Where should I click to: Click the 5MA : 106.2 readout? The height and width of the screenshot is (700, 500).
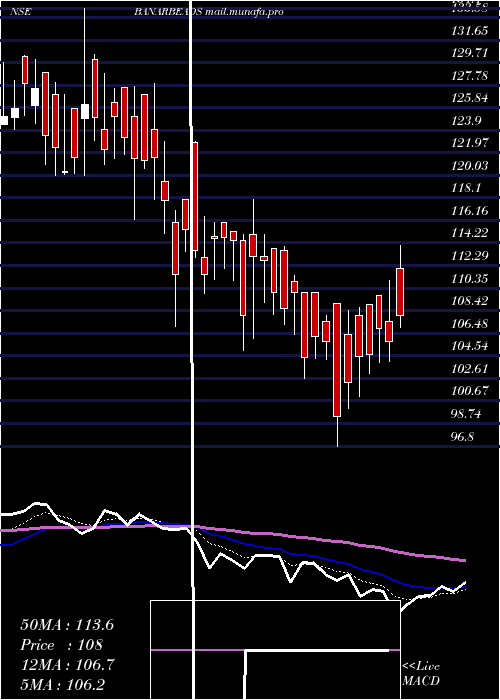(x=62, y=684)
